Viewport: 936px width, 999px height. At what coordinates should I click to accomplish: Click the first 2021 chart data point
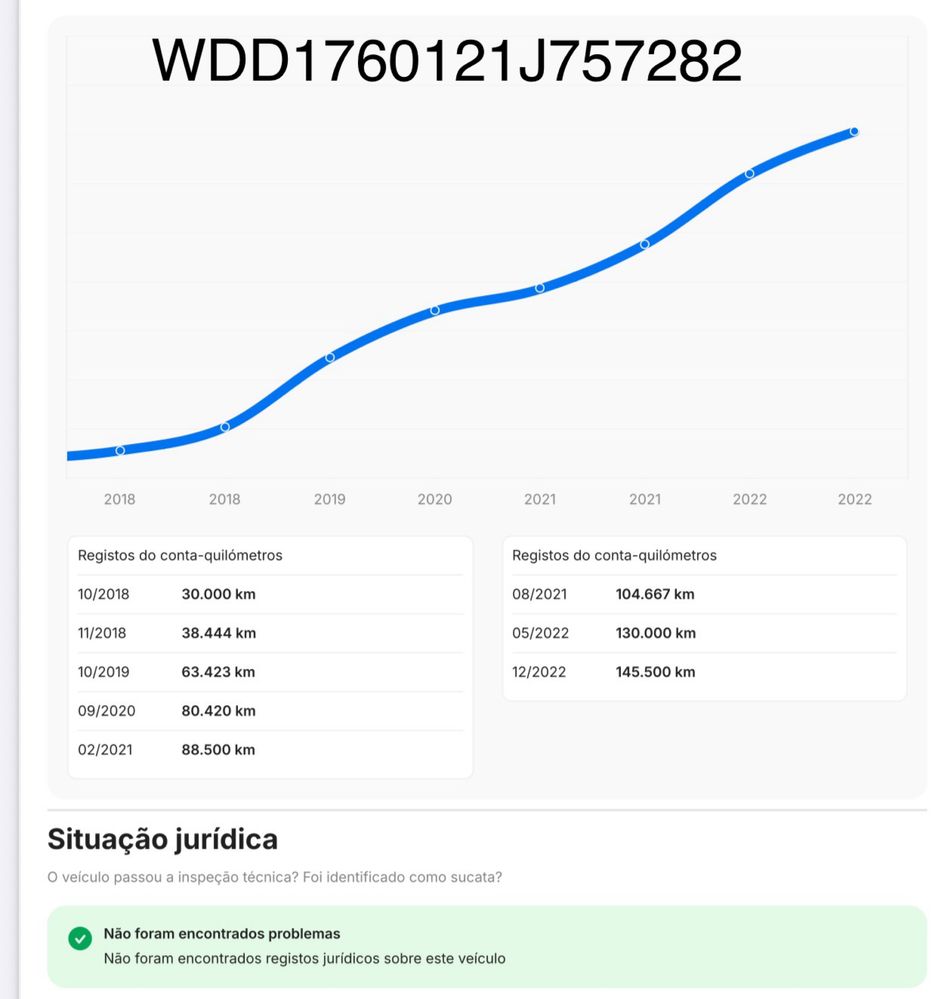[540, 288]
